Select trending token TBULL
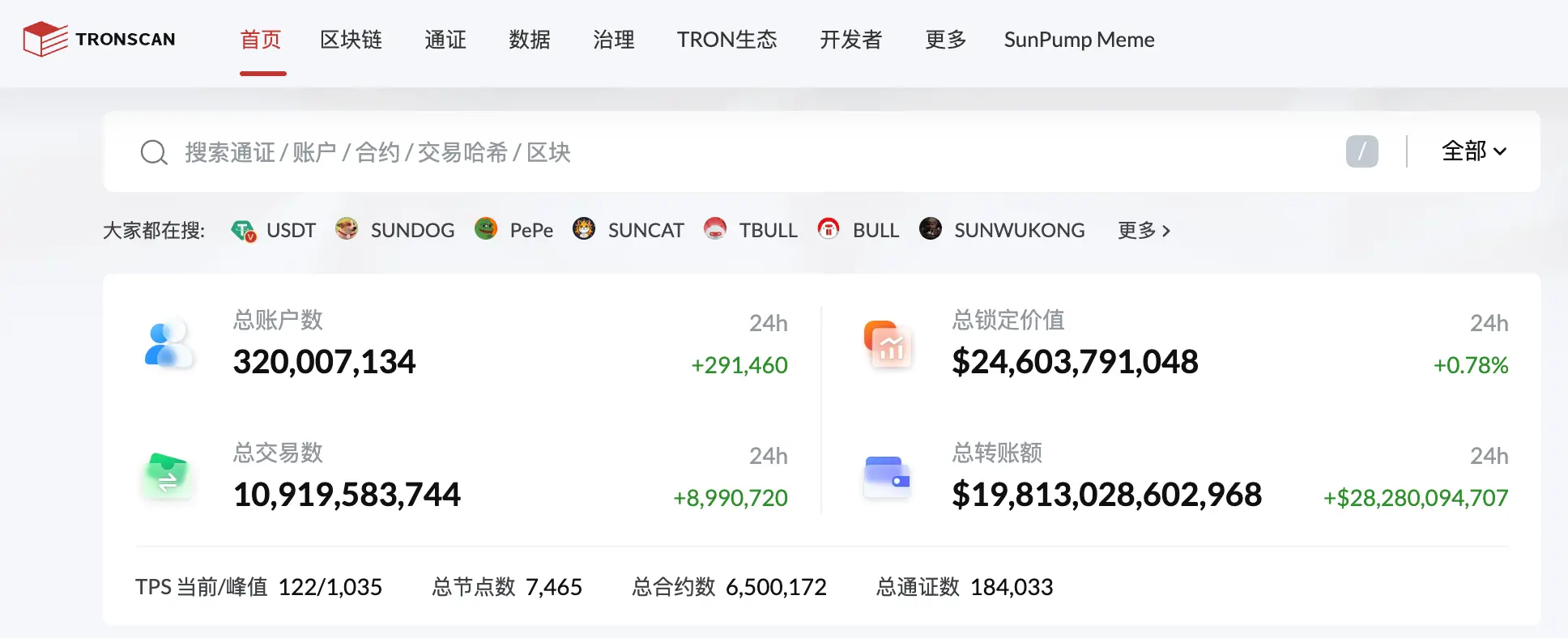 click(769, 231)
